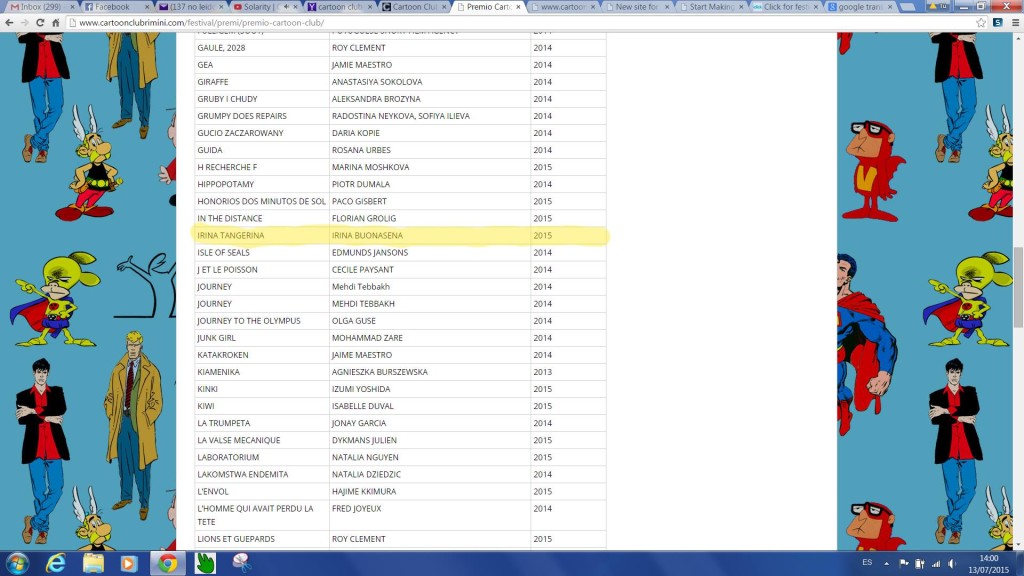Switch to the (137 no leídos) mail tab
The width and height of the screenshot is (1024, 576).
189,7
